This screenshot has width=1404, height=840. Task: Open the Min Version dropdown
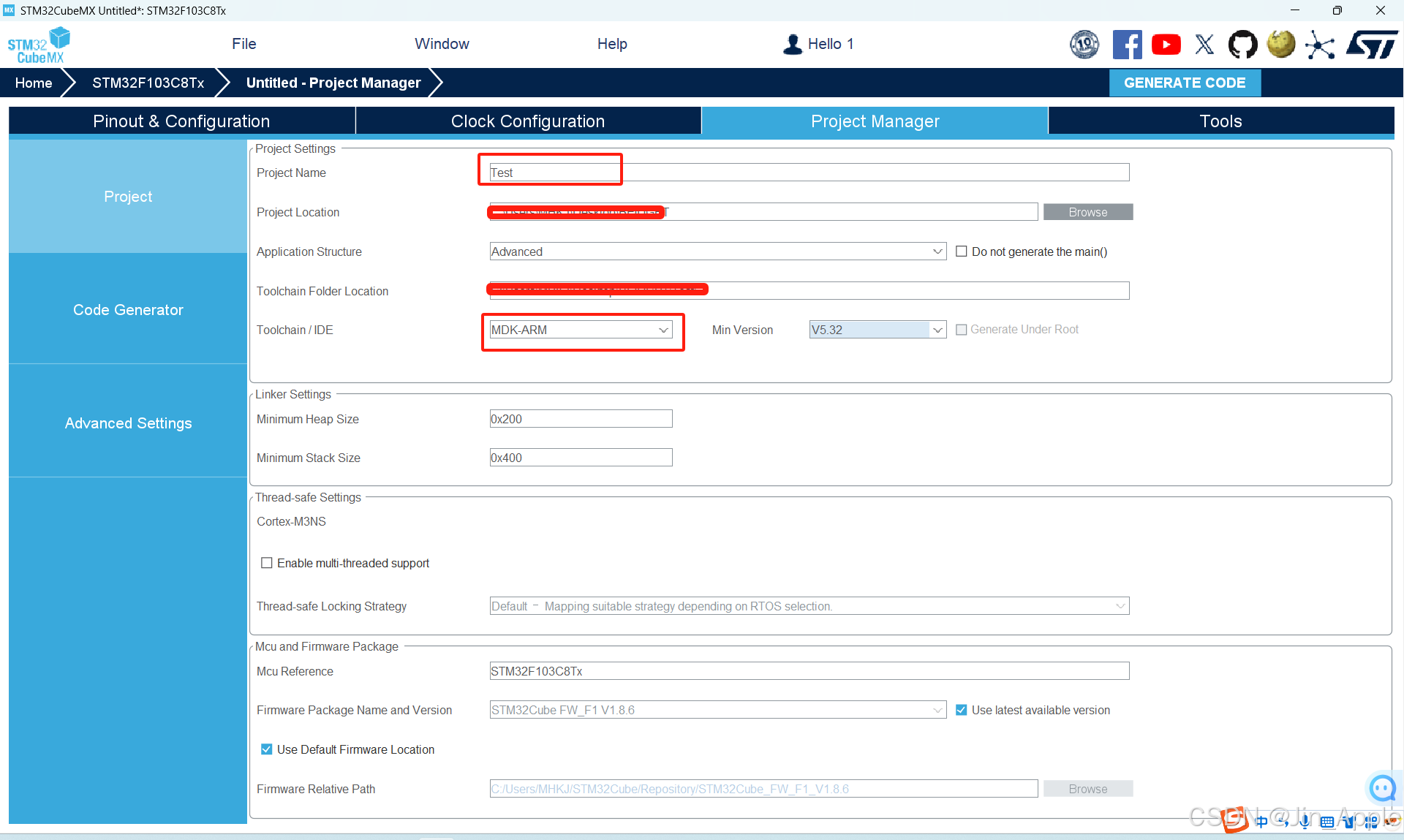tap(877, 330)
